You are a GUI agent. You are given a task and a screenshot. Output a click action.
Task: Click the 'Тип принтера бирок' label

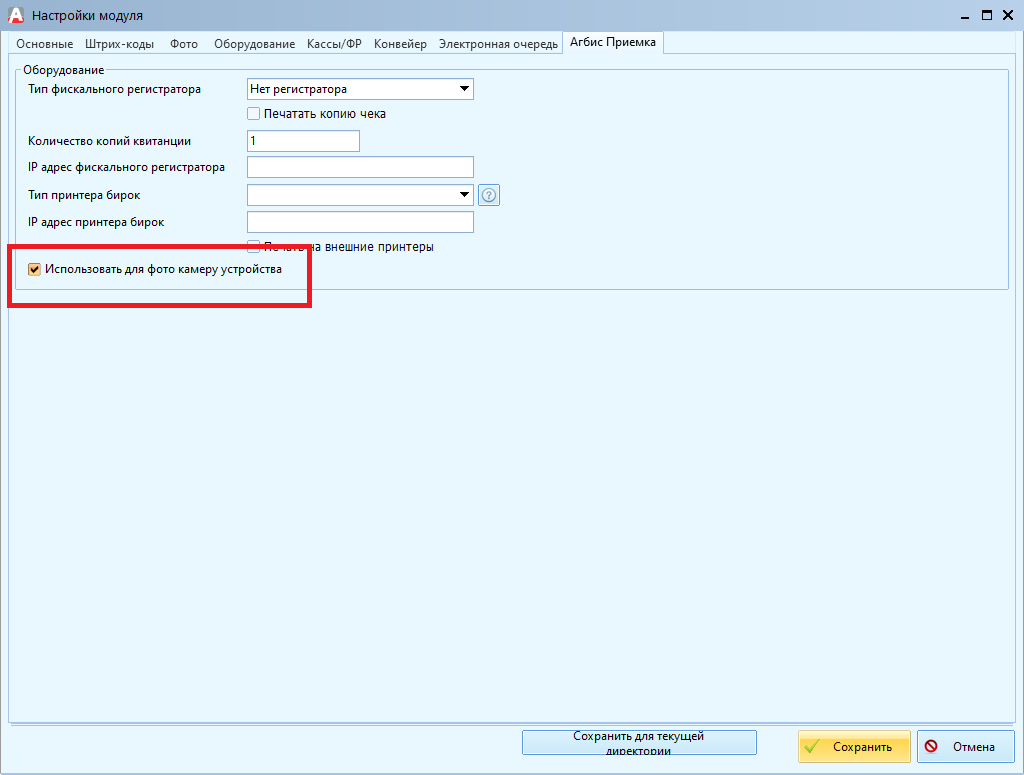pos(84,195)
